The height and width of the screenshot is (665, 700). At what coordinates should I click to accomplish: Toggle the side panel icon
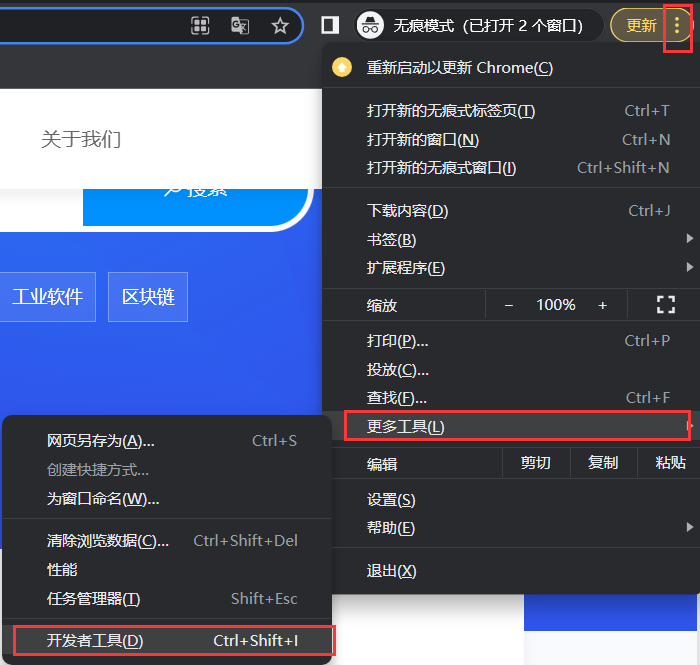[x=329, y=26]
